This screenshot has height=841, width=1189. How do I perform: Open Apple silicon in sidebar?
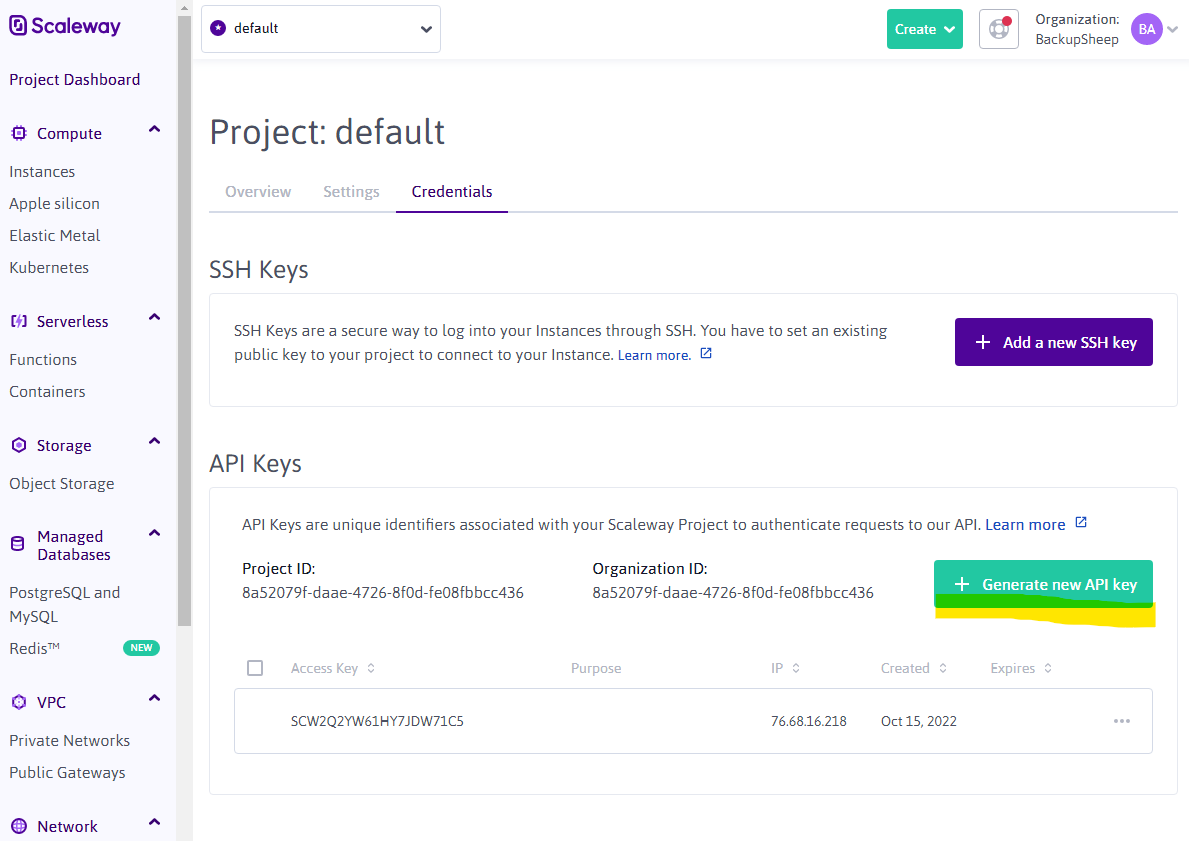pos(55,204)
